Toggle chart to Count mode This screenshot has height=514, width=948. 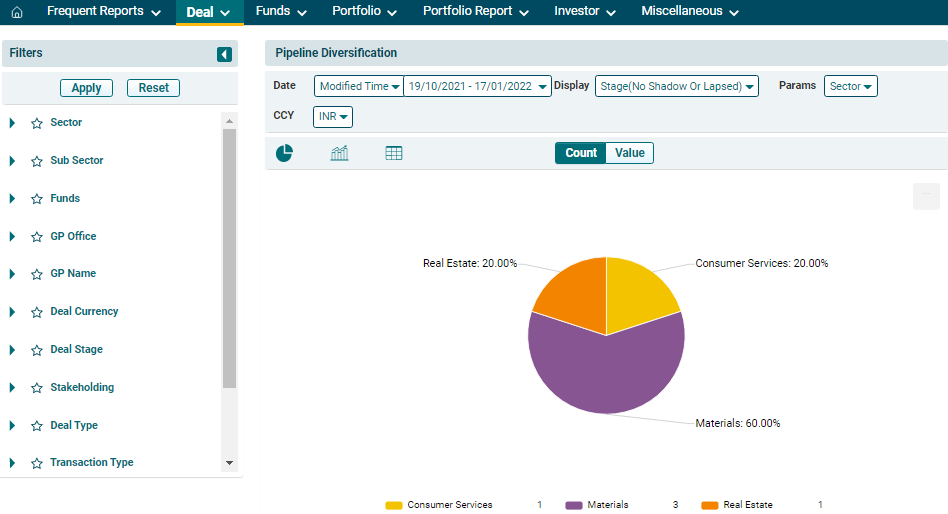580,153
